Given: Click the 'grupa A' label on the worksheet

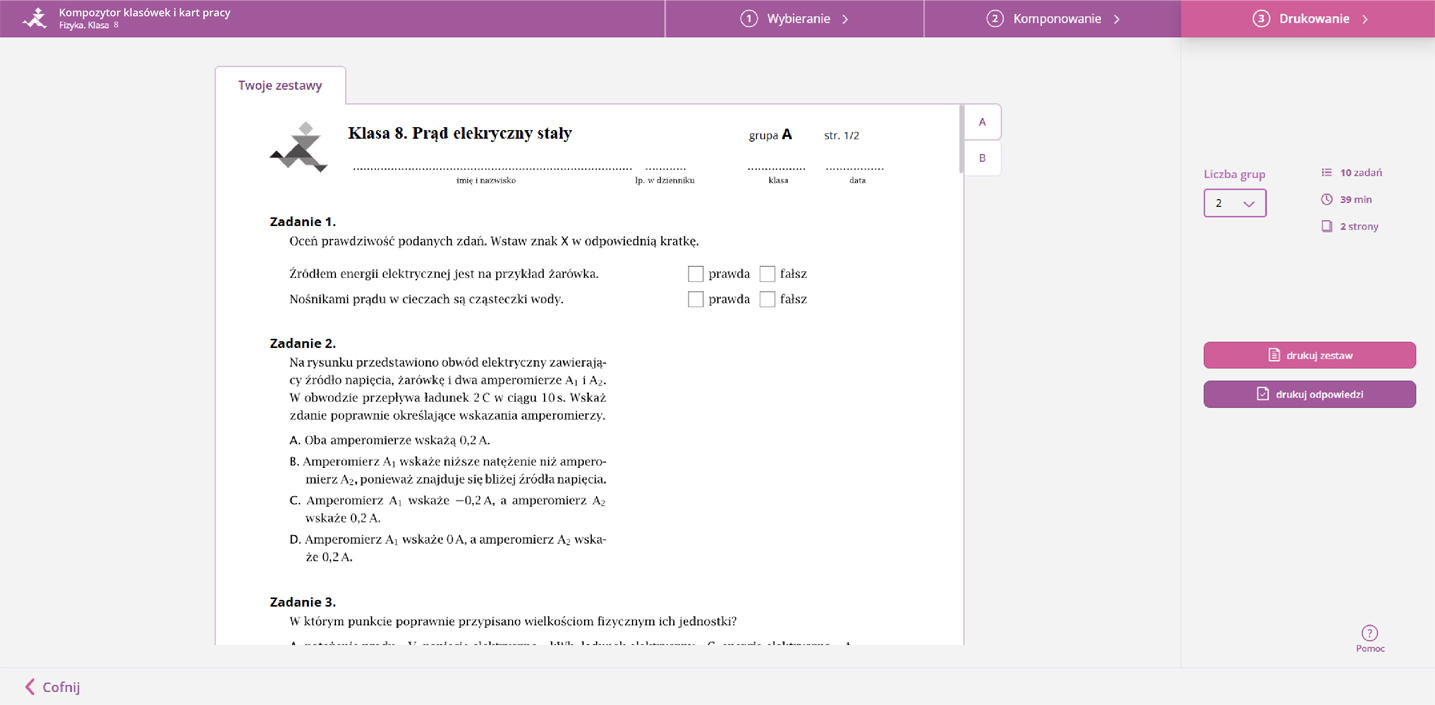Looking at the screenshot, I should (x=770, y=134).
